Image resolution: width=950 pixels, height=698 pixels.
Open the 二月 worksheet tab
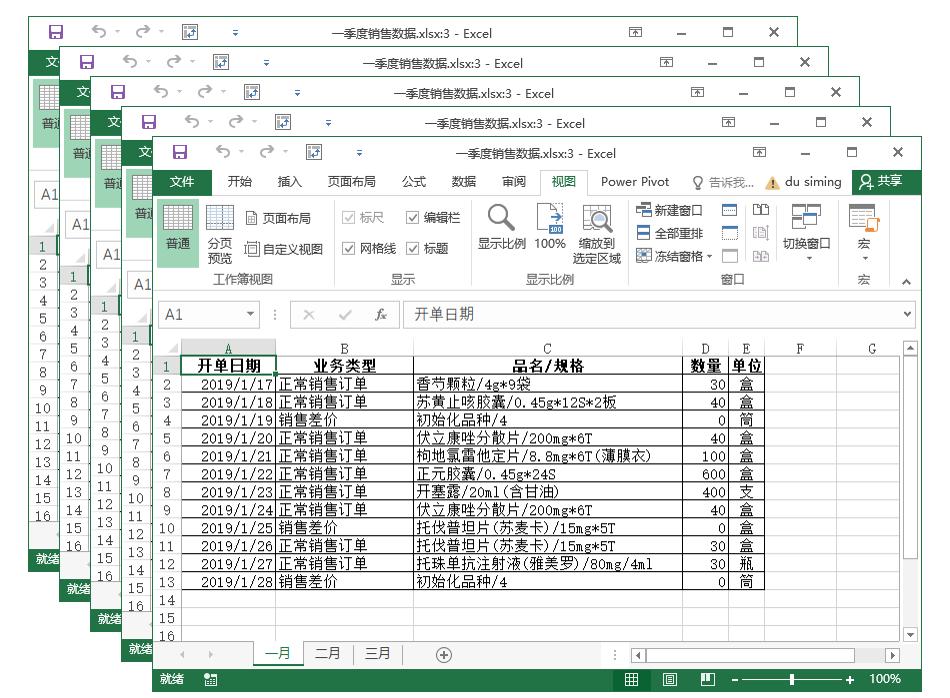(328, 652)
